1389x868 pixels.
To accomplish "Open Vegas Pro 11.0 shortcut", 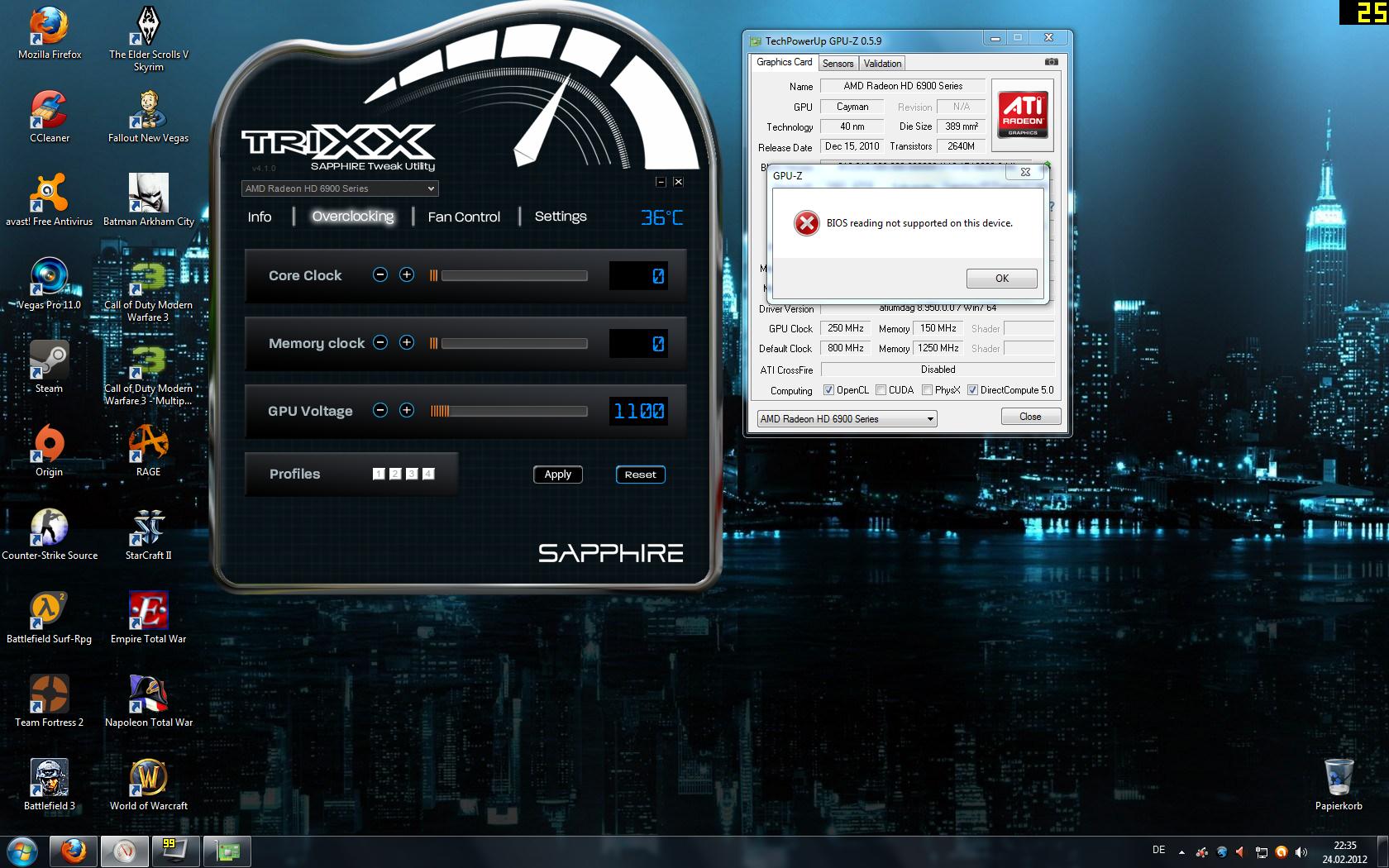I will (x=50, y=284).
